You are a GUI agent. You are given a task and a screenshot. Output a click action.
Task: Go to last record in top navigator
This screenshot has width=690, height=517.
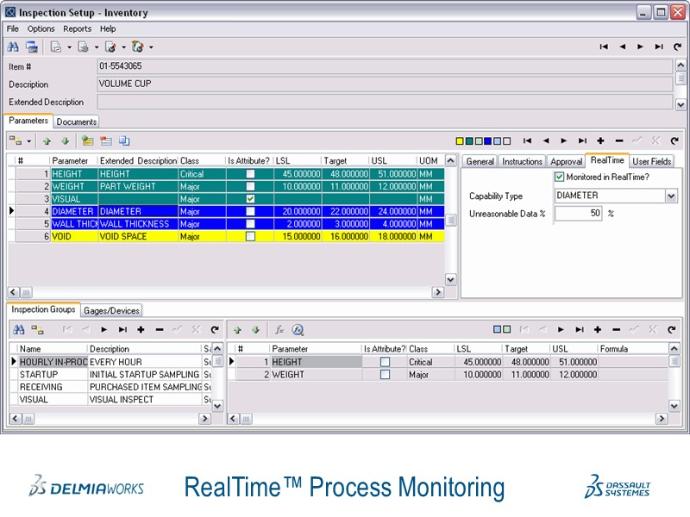tap(658, 47)
